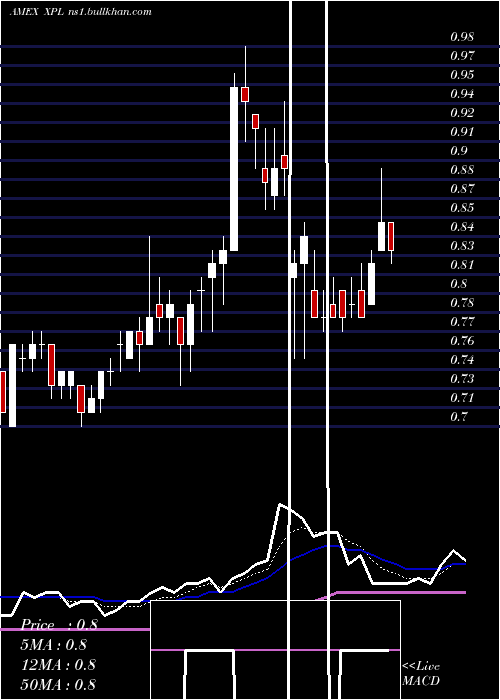Click the 0.9 price axis label
The width and height of the screenshot is (500, 700).
pyautogui.click(x=458, y=150)
